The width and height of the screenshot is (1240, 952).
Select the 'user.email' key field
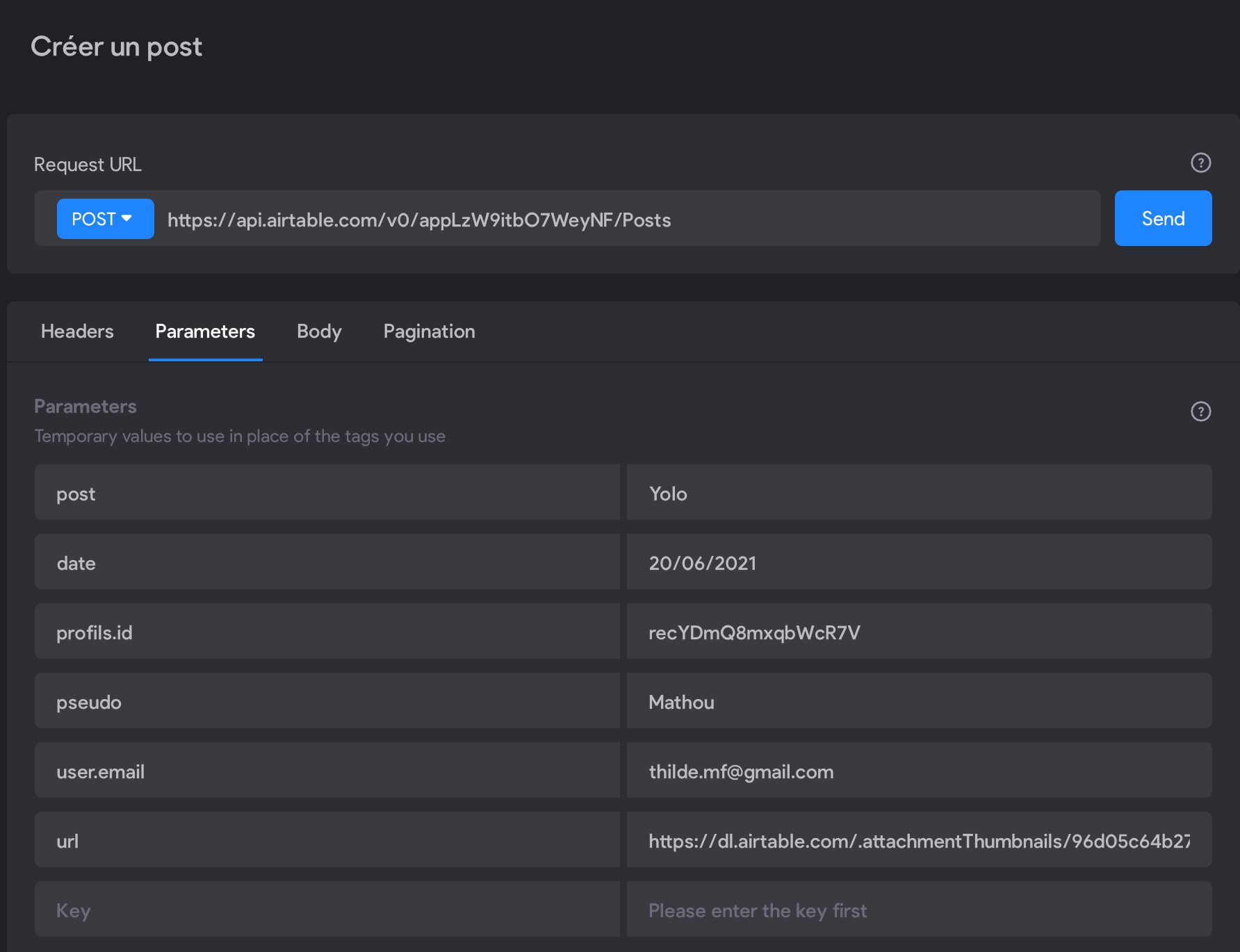click(327, 771)
